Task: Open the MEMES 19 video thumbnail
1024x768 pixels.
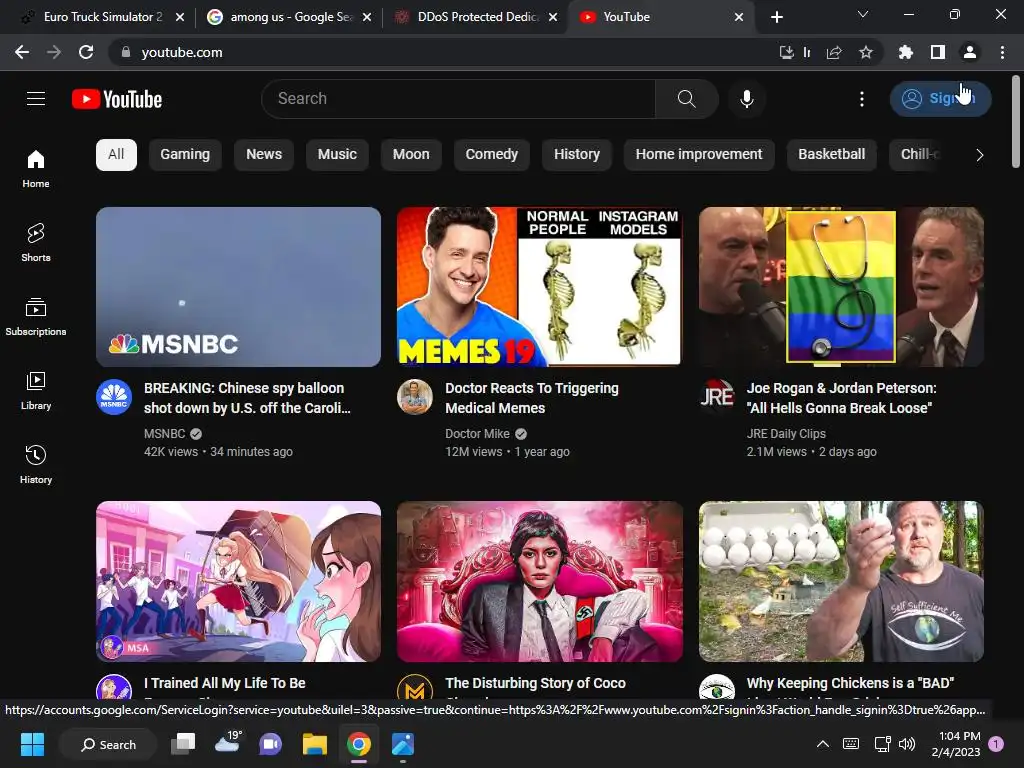Action: click(x=539, y=287)
